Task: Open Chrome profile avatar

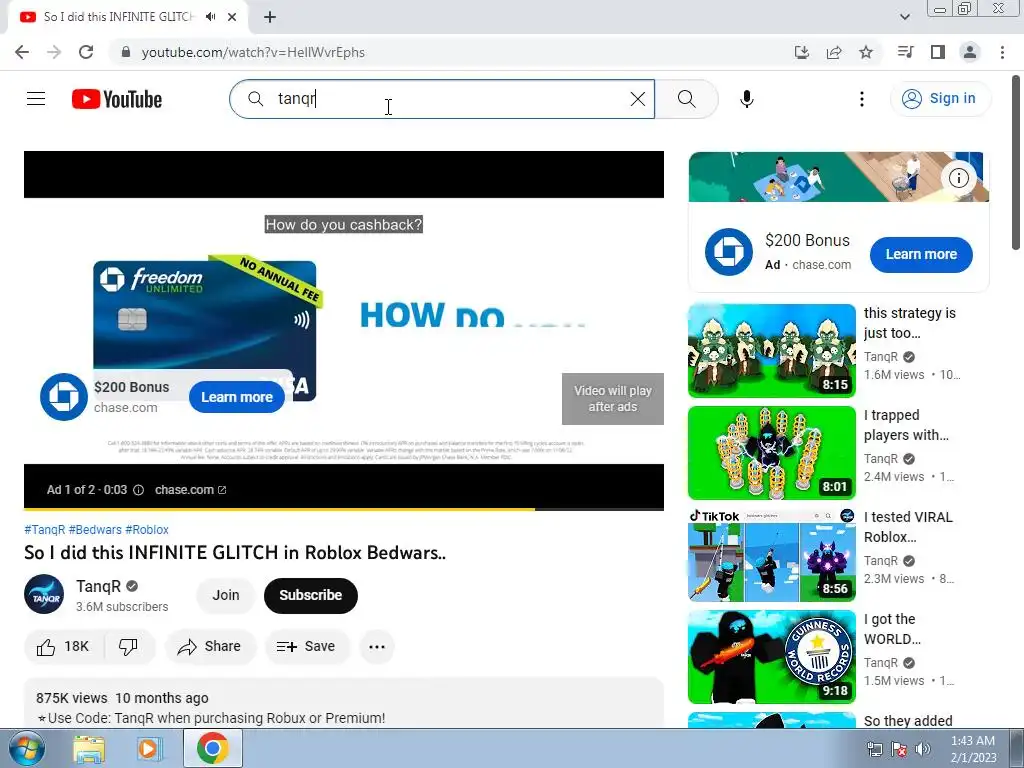Action: click(x=970, y=52)
